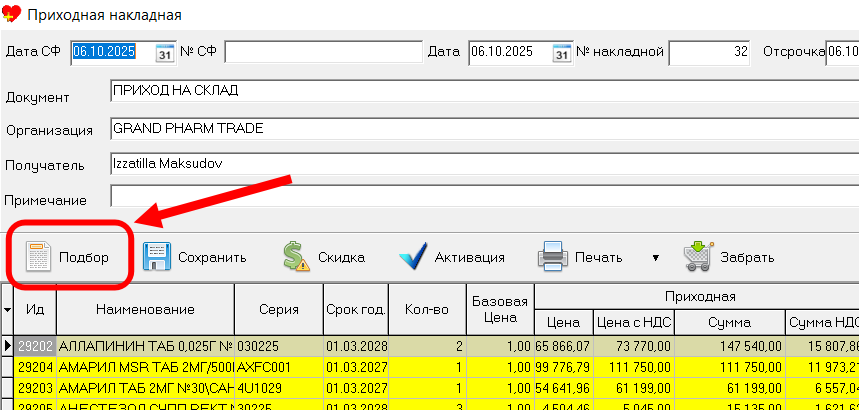Click the Цена column header

[x=564, y=322]
